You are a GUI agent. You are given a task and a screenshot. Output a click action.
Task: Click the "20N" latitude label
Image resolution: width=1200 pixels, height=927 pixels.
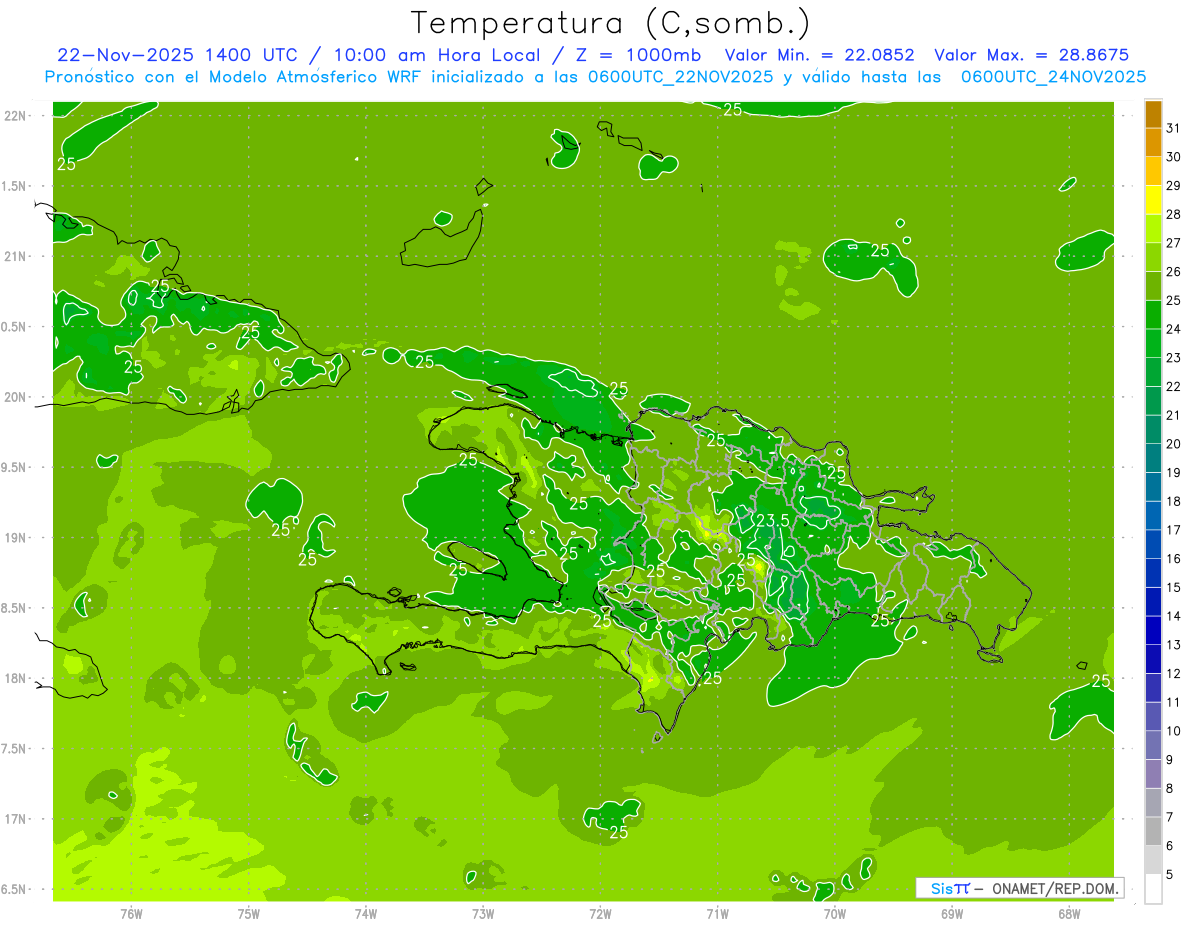[x=15, y=397]
